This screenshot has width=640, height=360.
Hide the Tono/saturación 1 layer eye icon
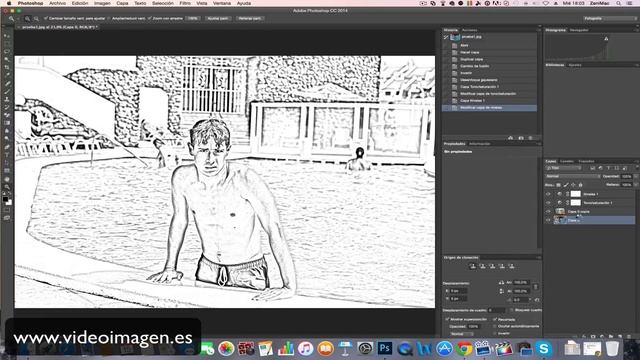point(548,203)
